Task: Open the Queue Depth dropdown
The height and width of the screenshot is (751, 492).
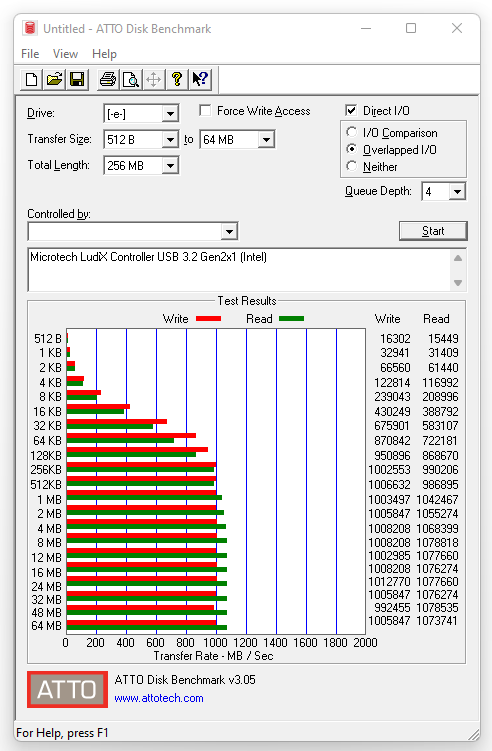Action: point(457,192)
